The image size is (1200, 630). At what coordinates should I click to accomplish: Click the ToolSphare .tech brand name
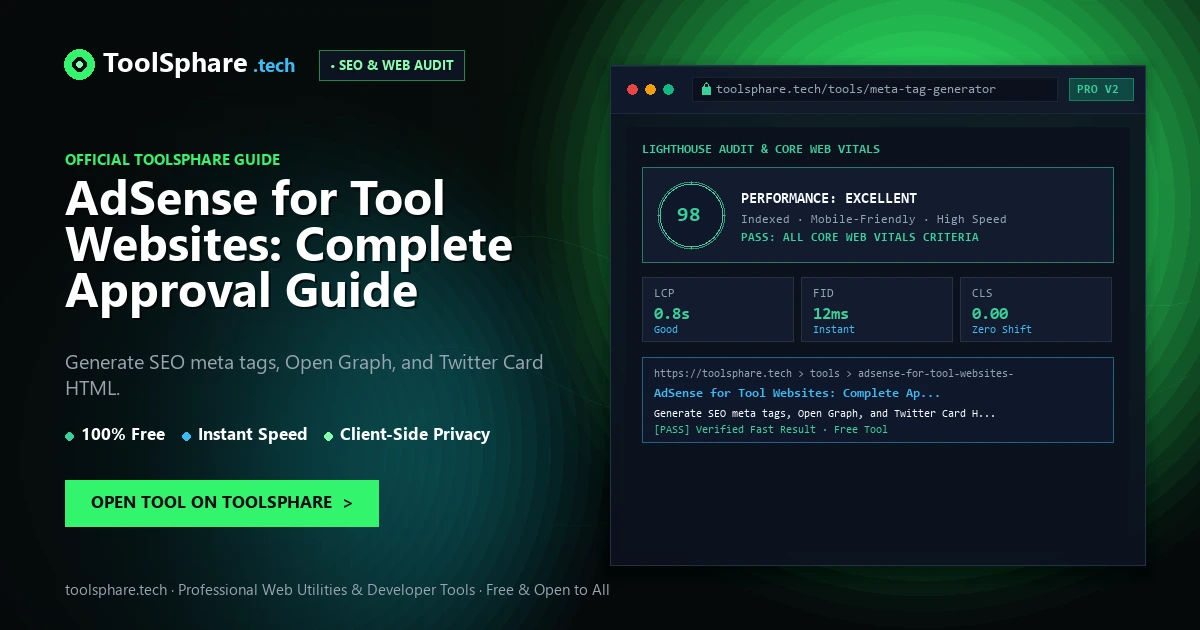199,64
